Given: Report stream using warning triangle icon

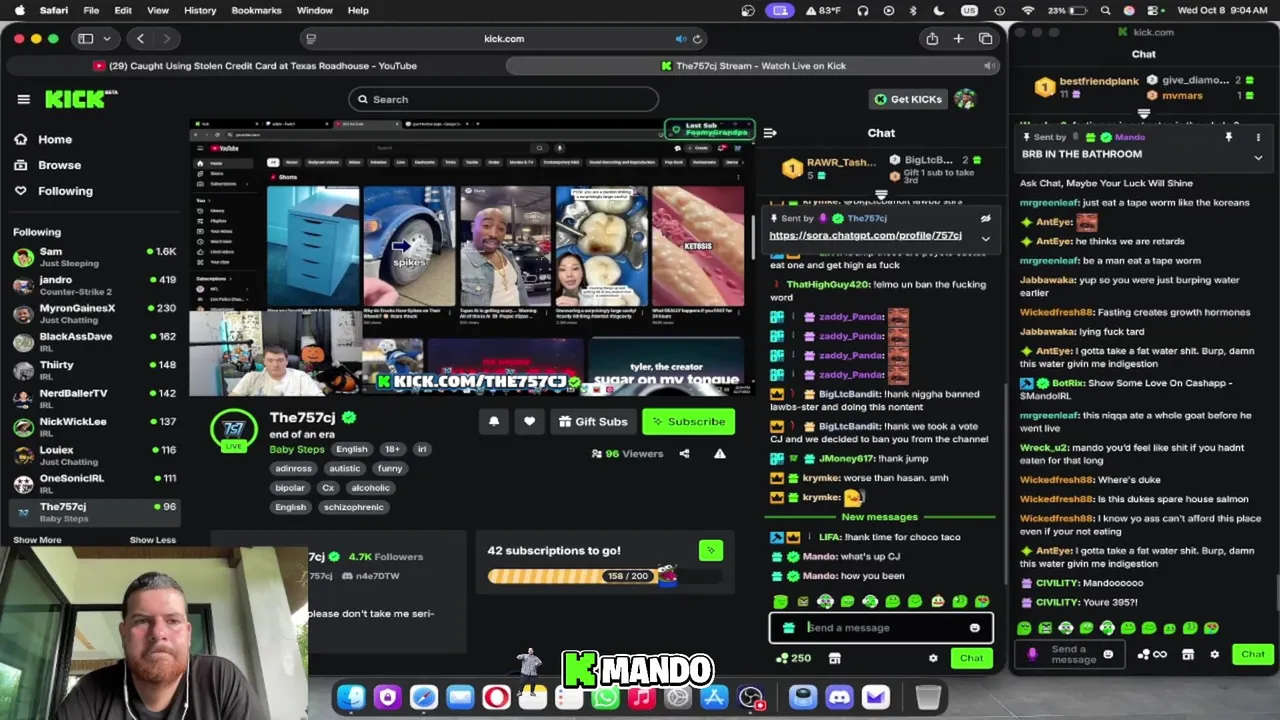Looking at the screenshot, I should tap(719, 453).
